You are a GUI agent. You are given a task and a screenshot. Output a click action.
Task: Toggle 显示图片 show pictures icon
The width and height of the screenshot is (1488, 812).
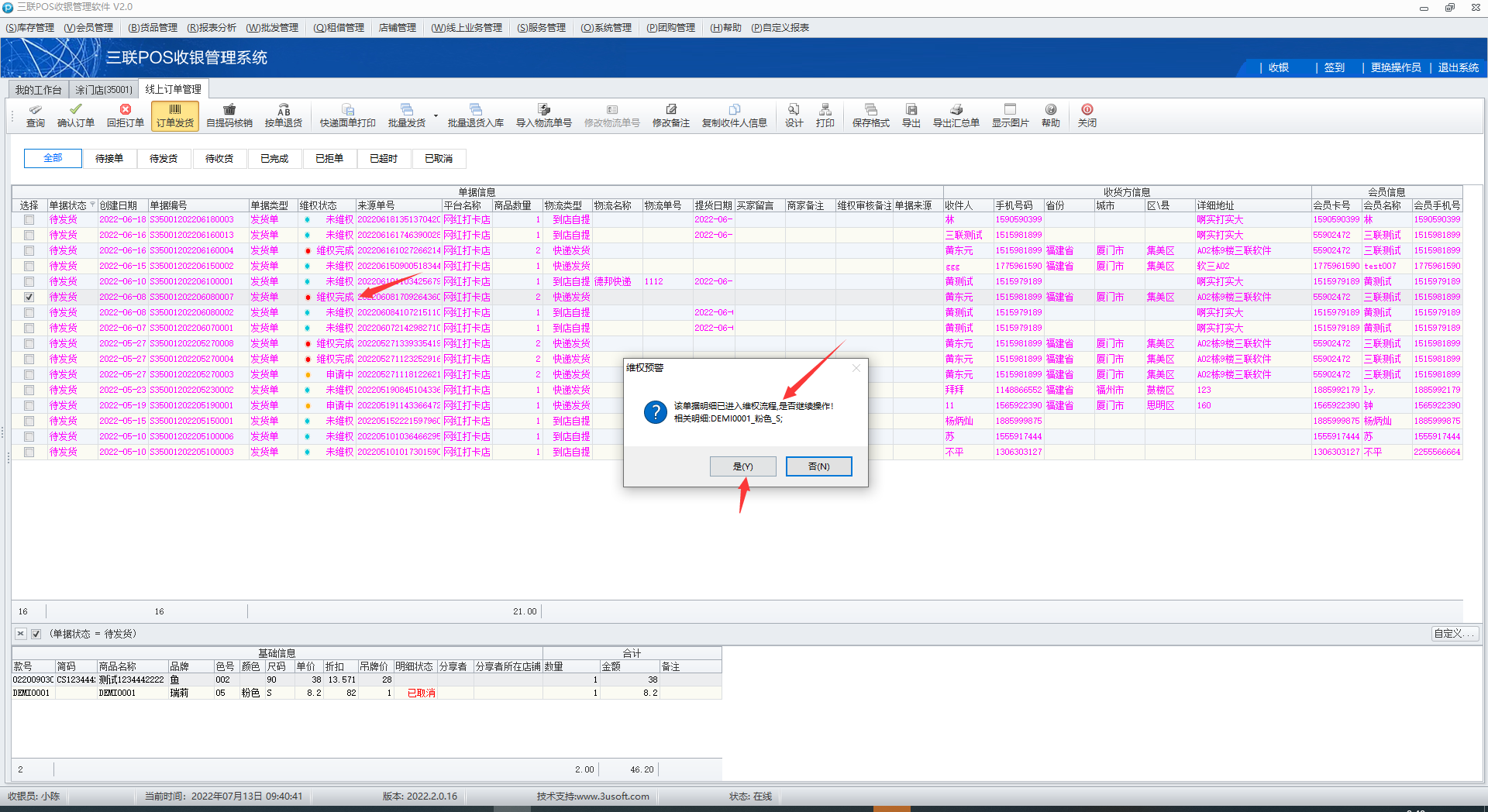(x=1011, y=116)
